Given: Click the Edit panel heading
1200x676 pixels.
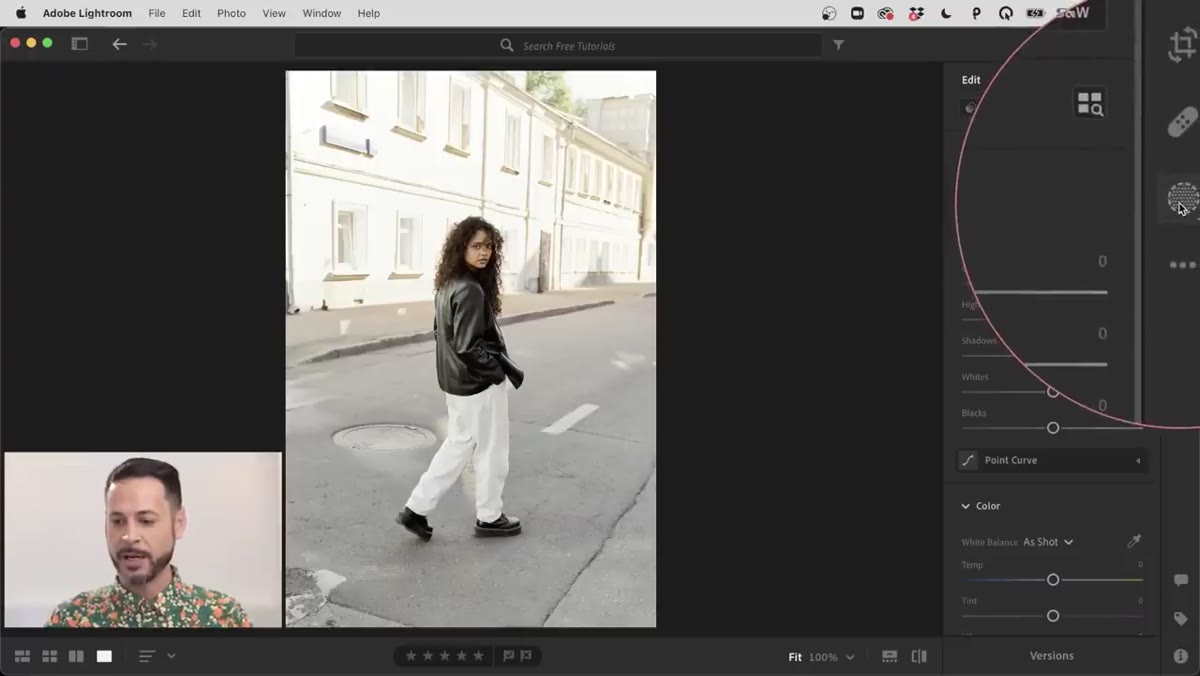Looking at the screenshot, I should (971, 80).
